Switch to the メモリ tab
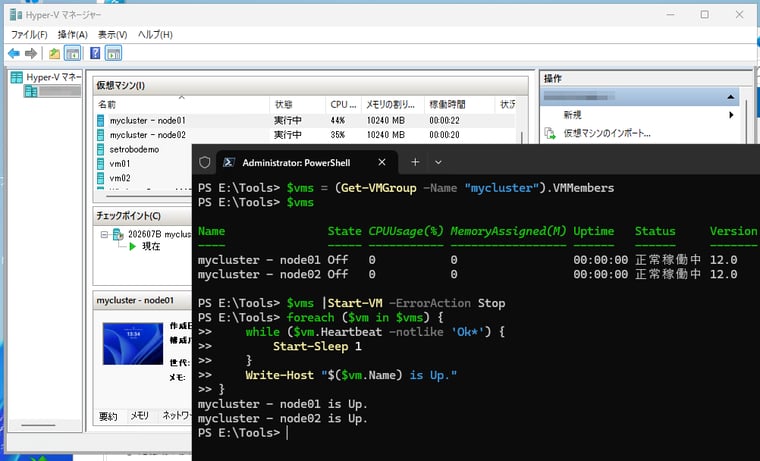The height and width of the screenshot is (461, 760). 140,415
